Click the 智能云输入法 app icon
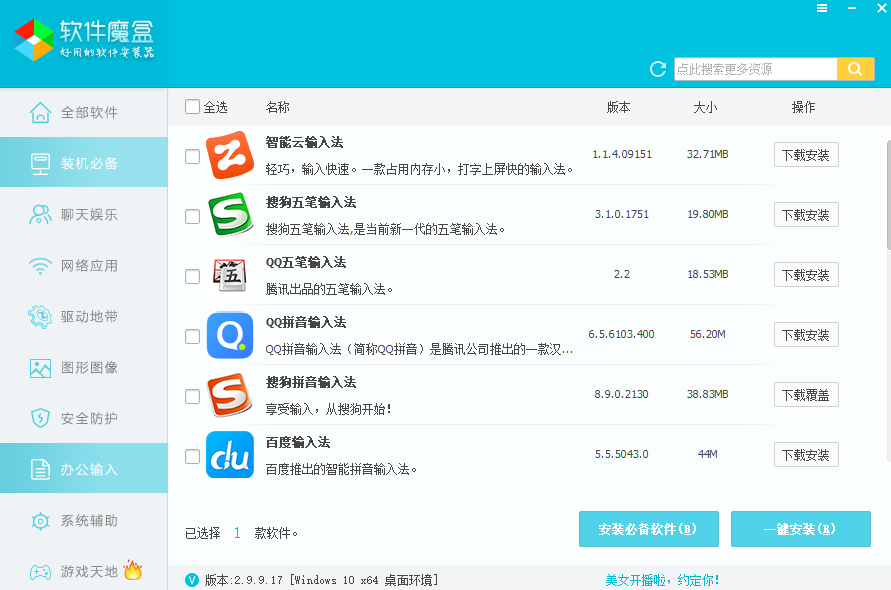Viewport: 891px width, 590px height. coord(230,155)
